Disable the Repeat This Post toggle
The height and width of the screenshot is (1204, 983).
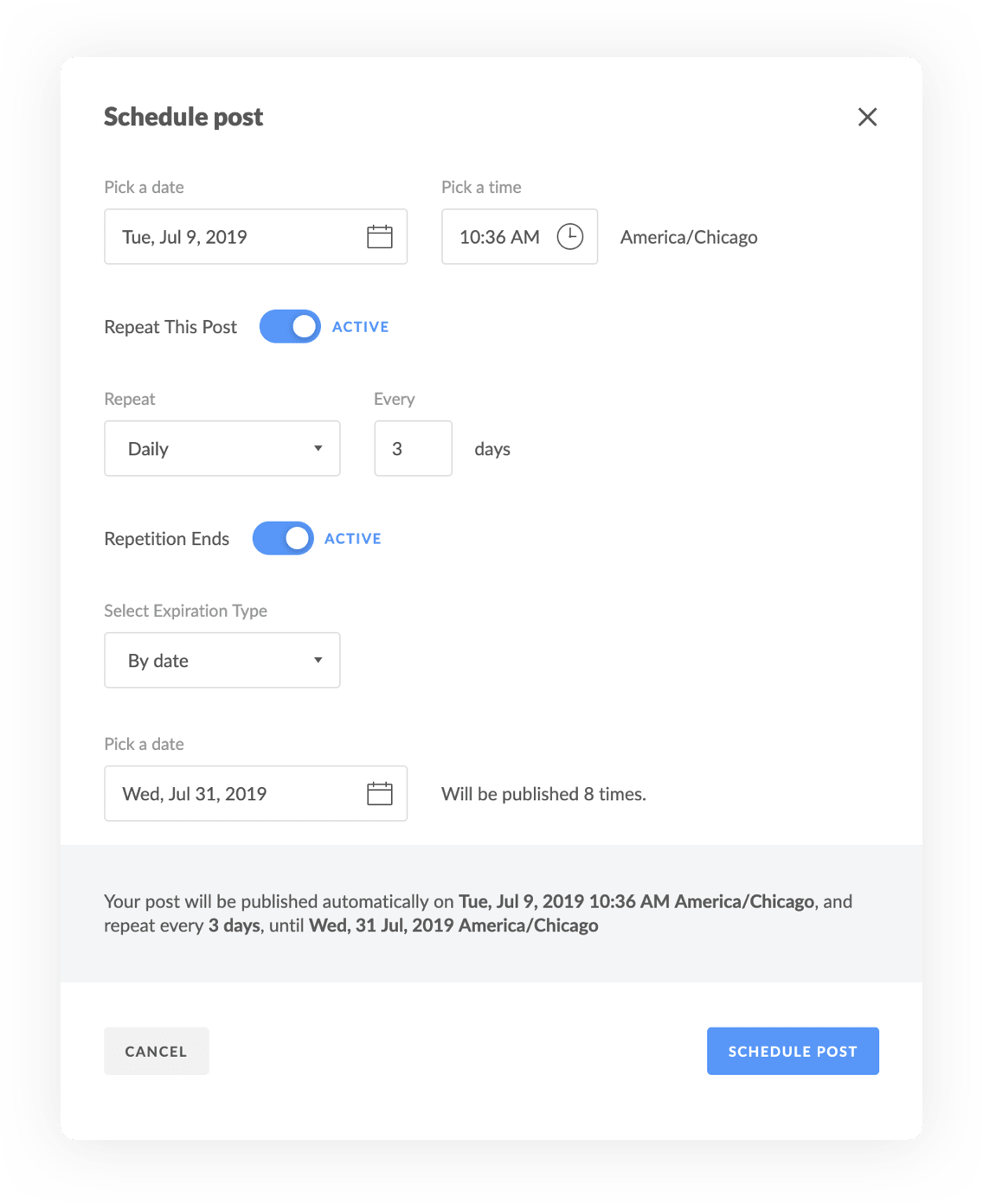tap(290, 327)
